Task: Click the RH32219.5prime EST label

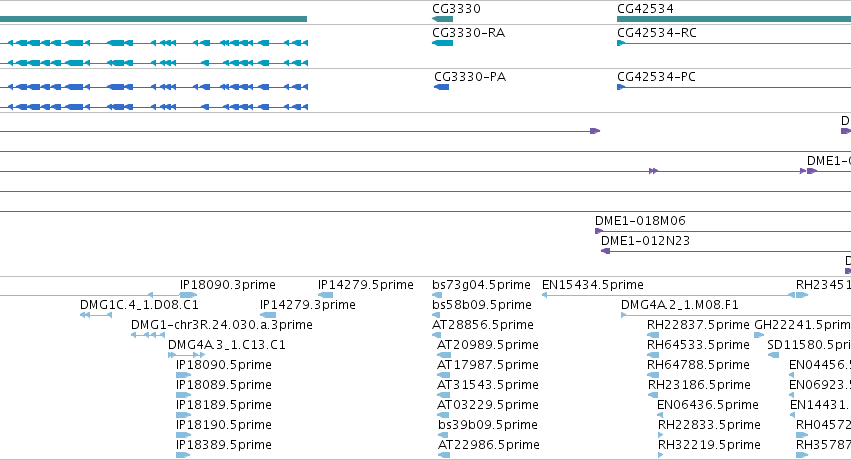Action: point(709,445)
